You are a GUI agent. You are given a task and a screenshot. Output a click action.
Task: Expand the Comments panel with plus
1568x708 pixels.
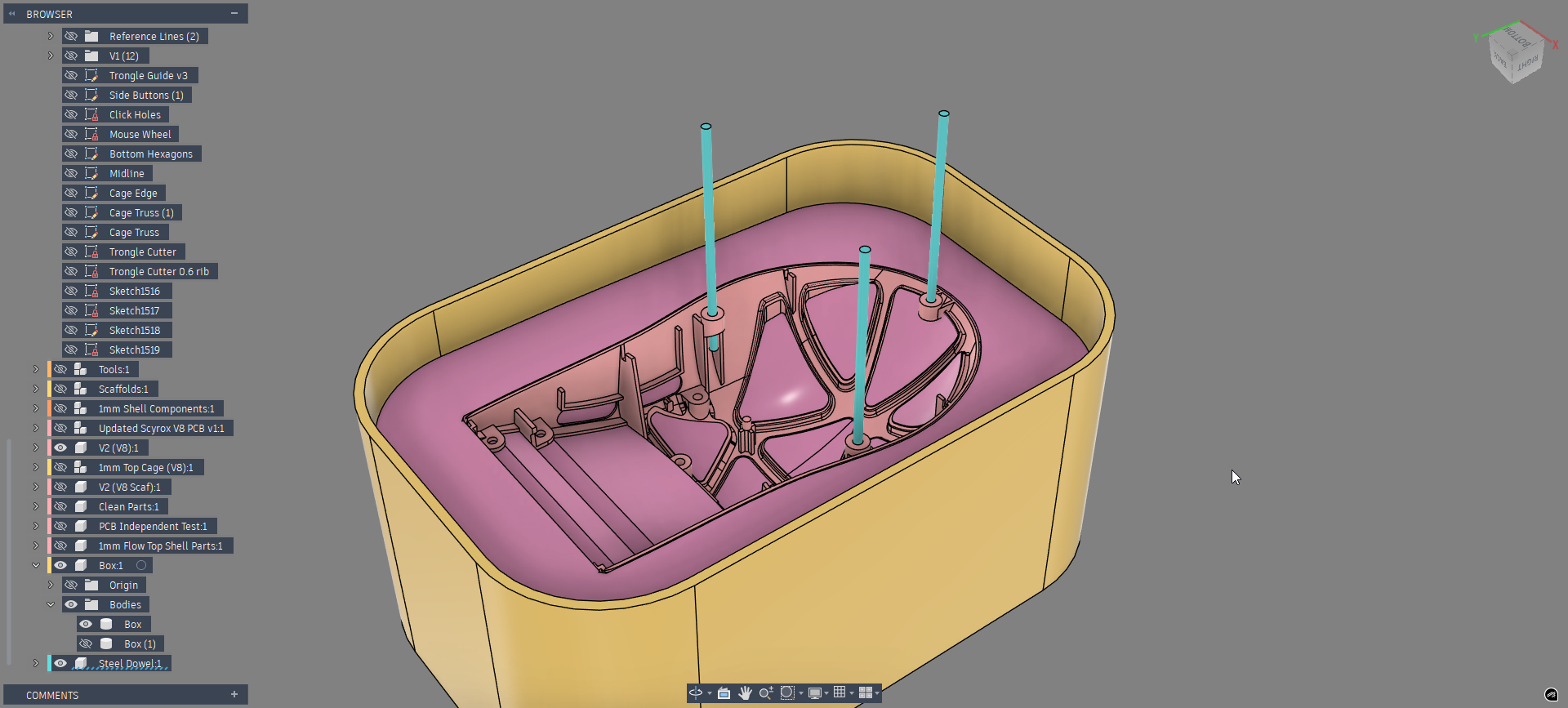(234, 694)
